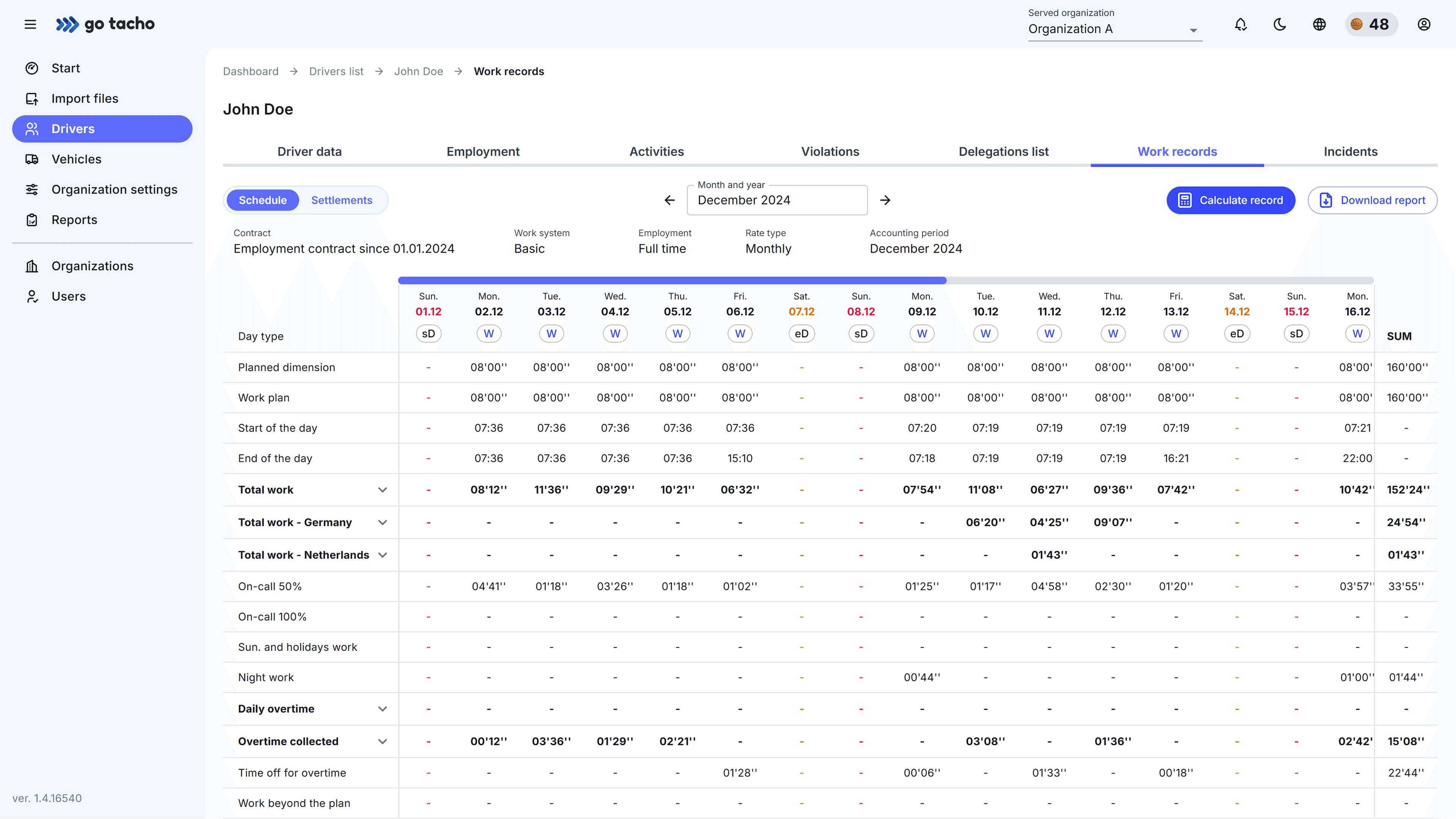Viewport: 1456px width, 819px height.
Task: Select Vehicles in the sidebar
Action: 76,159
